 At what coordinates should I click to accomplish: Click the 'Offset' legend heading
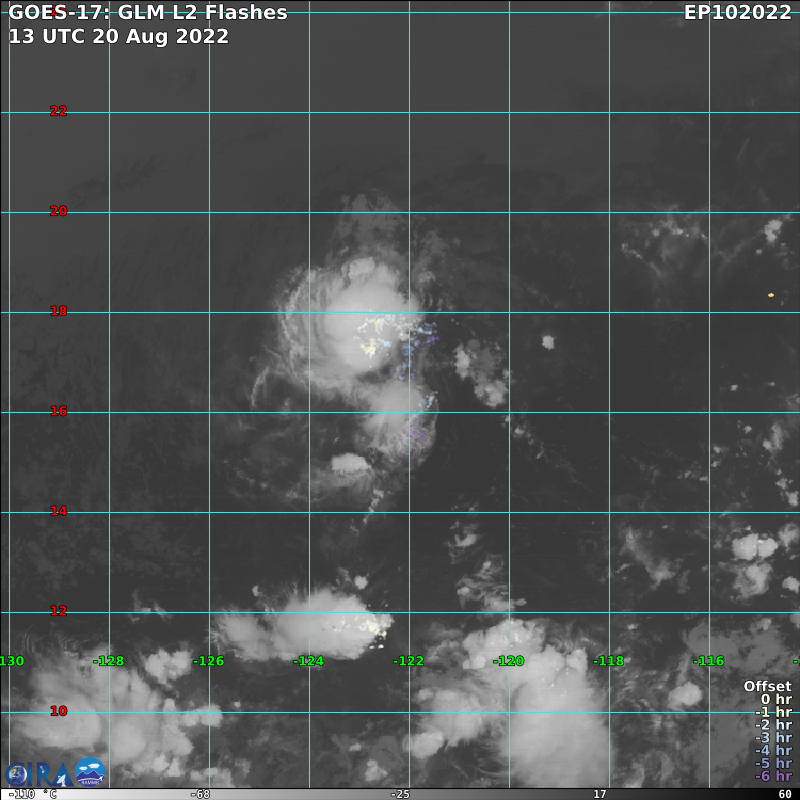click(x=768, y=686)
